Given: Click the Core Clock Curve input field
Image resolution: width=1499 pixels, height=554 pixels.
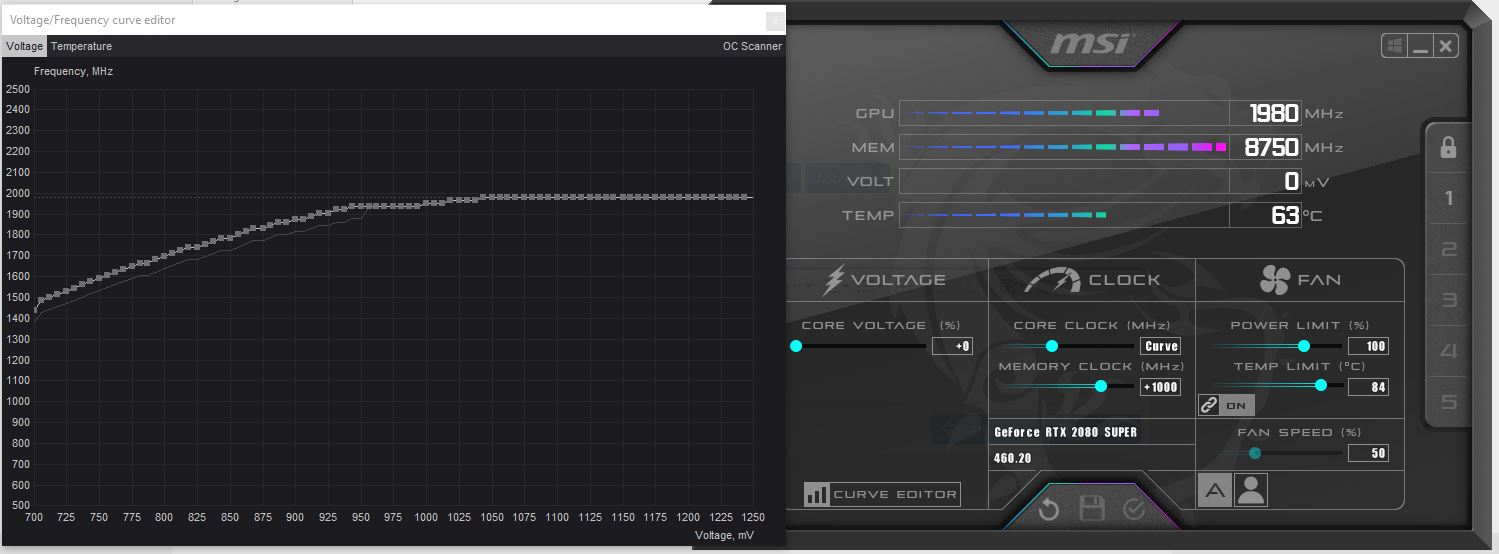Looking at the screenshot, I should point(1160,346).
